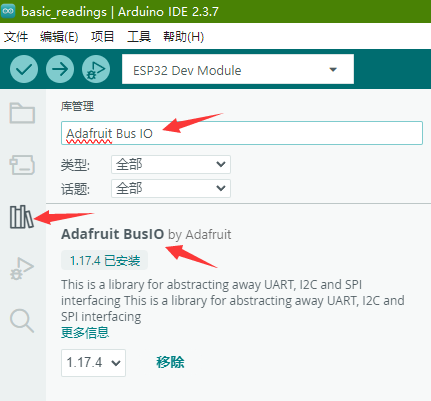This screenshot has width=431, height=401.
Task: Click the 移除 remove button
Action: (x=170, y=362)
